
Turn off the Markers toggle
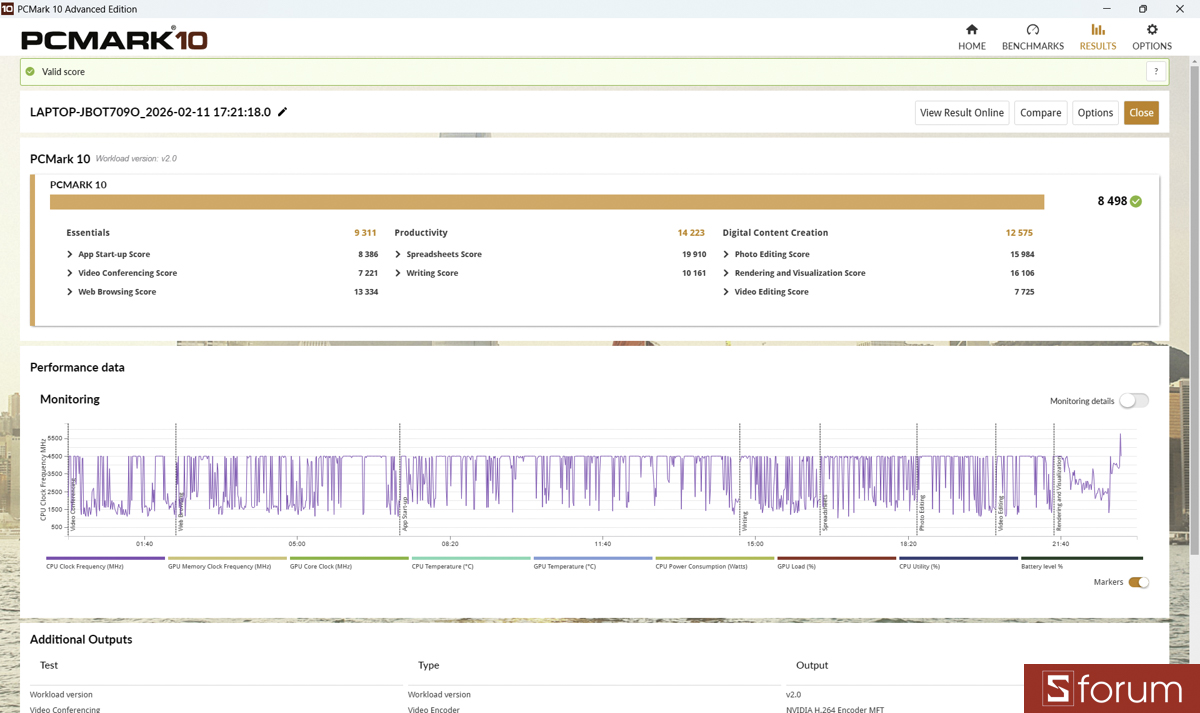pos(1138,582)
